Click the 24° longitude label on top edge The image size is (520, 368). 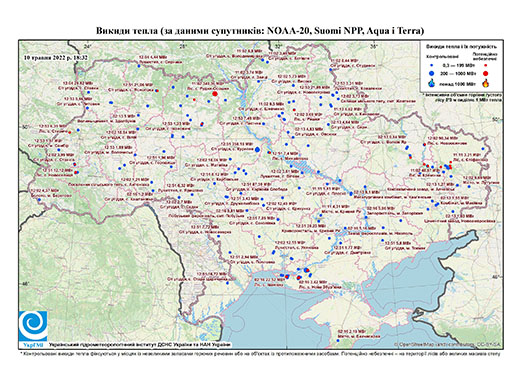88,46
